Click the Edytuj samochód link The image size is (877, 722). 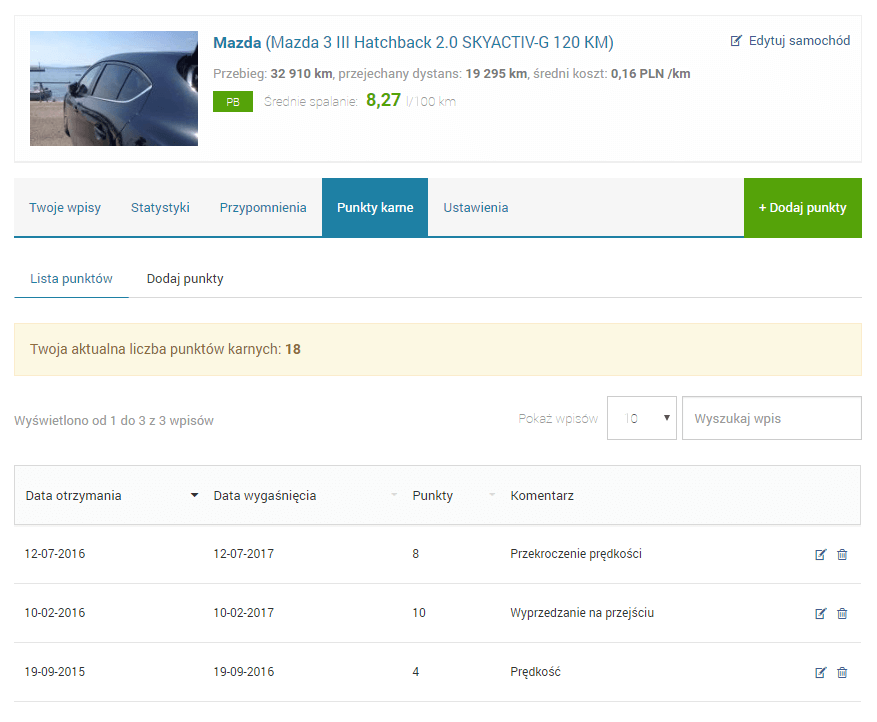791,41
